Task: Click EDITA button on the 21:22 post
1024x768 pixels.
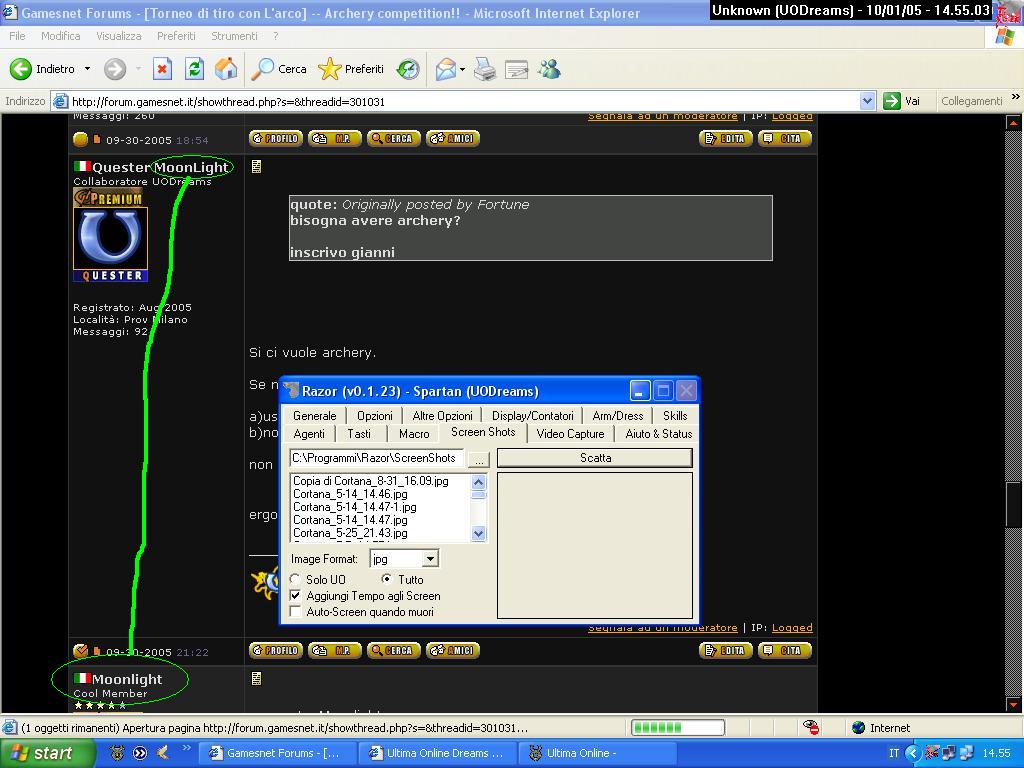Action: (726, 650)
